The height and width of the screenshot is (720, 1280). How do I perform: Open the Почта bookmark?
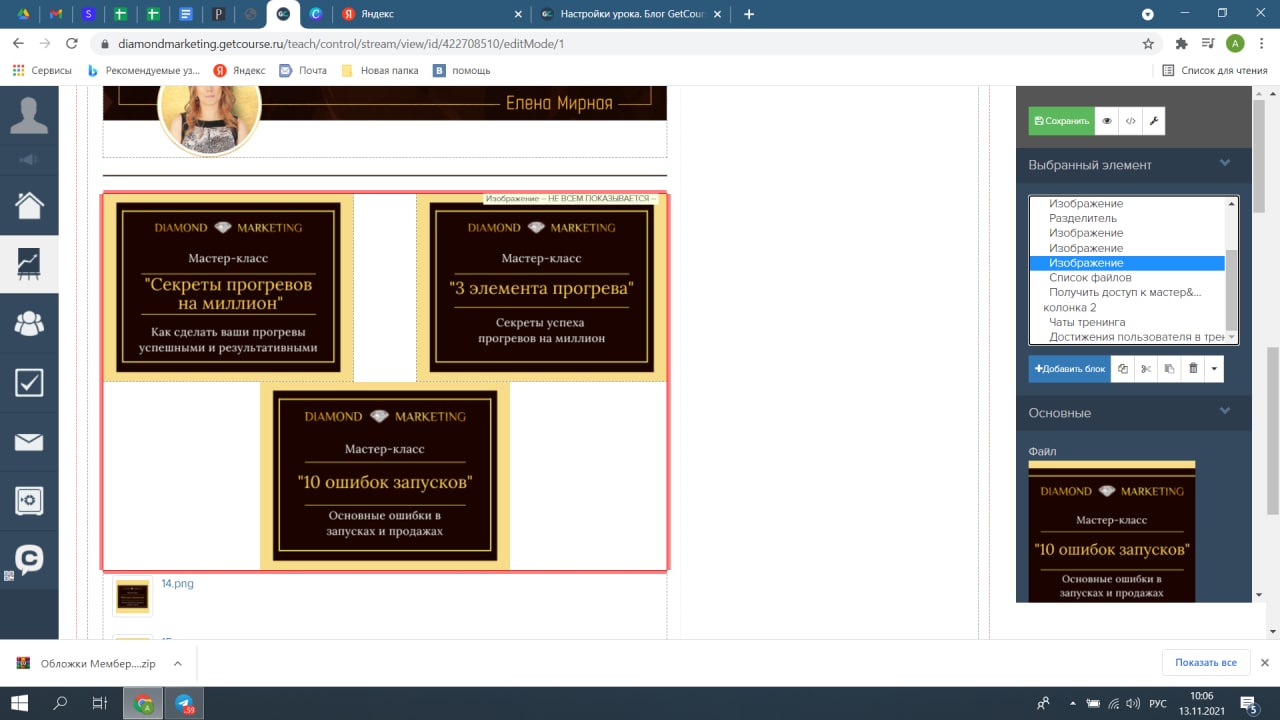pos(302,70)
